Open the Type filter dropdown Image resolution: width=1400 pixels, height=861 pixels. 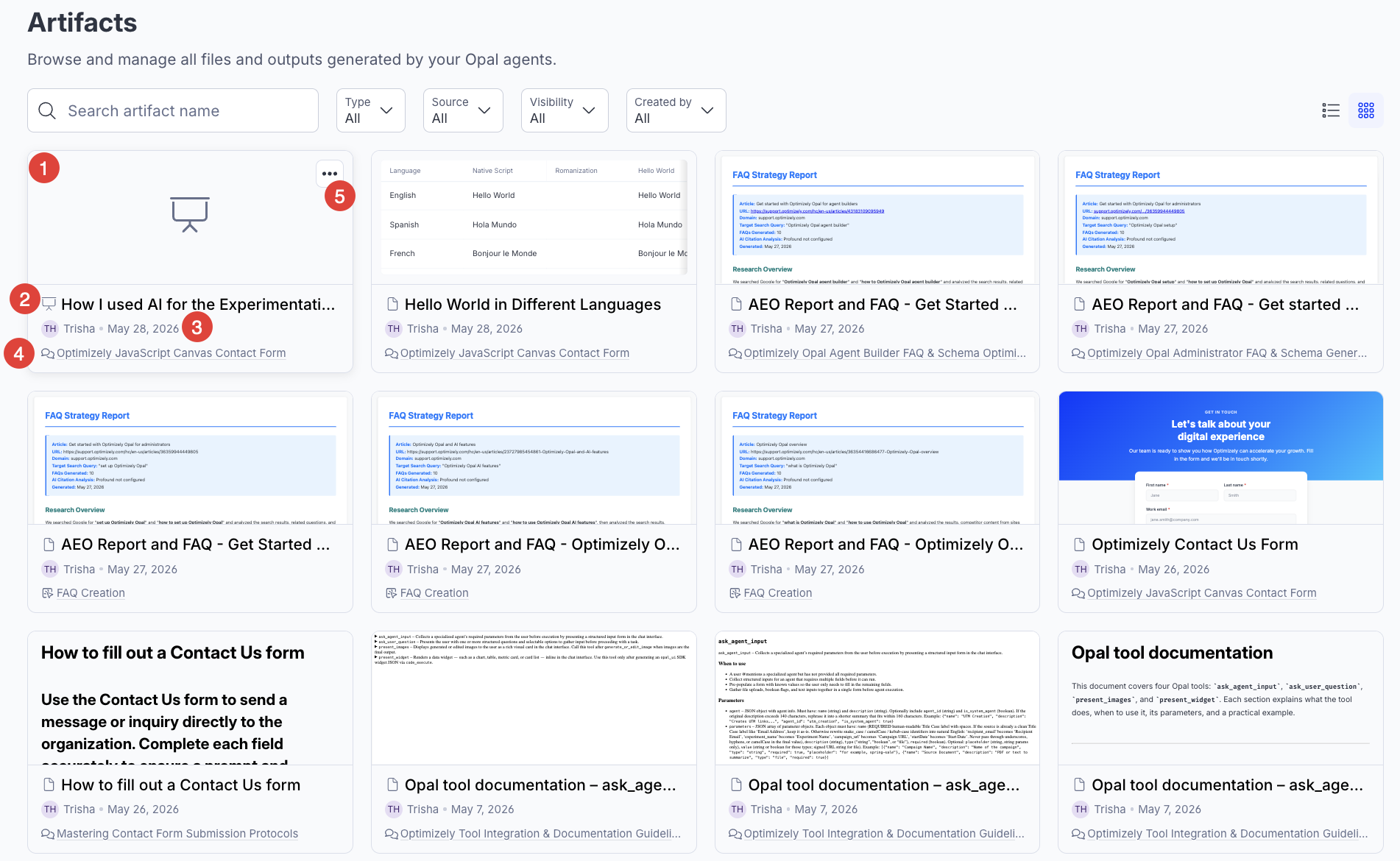(x=371, y=110)
